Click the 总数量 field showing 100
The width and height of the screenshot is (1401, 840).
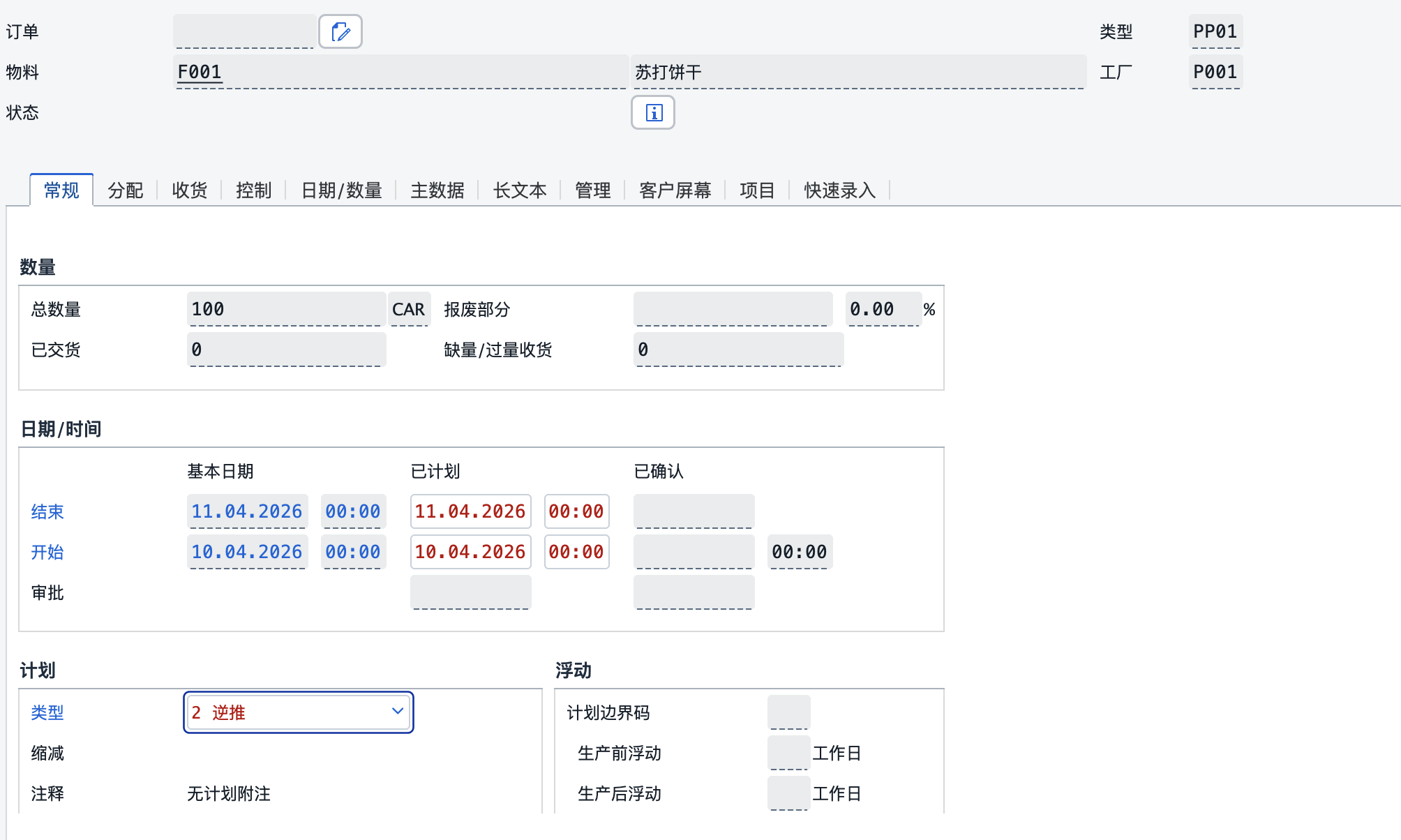[286, 309]
